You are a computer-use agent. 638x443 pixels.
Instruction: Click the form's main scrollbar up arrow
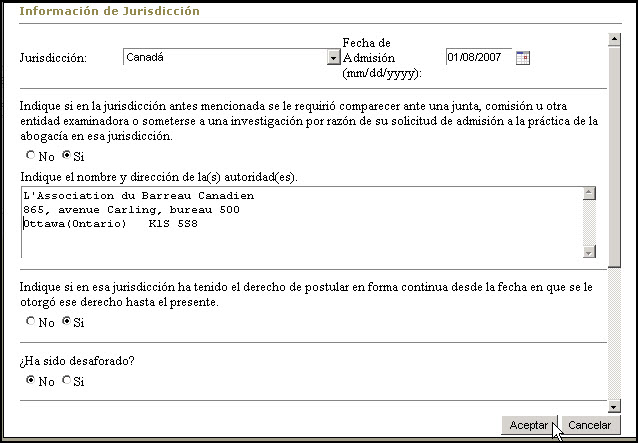614,39
